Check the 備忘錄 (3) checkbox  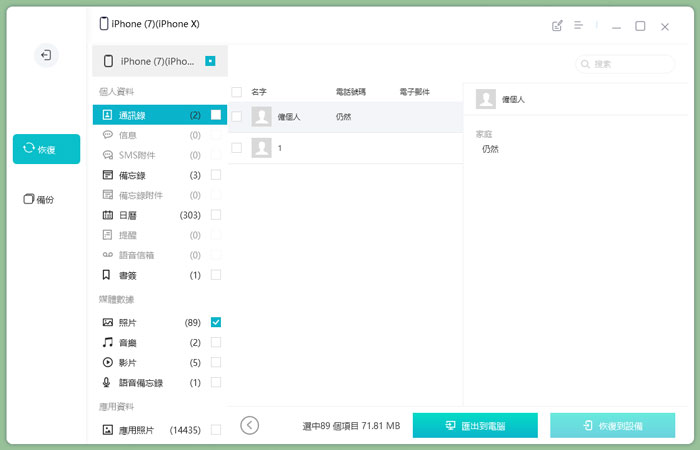[x=216, y=175]
